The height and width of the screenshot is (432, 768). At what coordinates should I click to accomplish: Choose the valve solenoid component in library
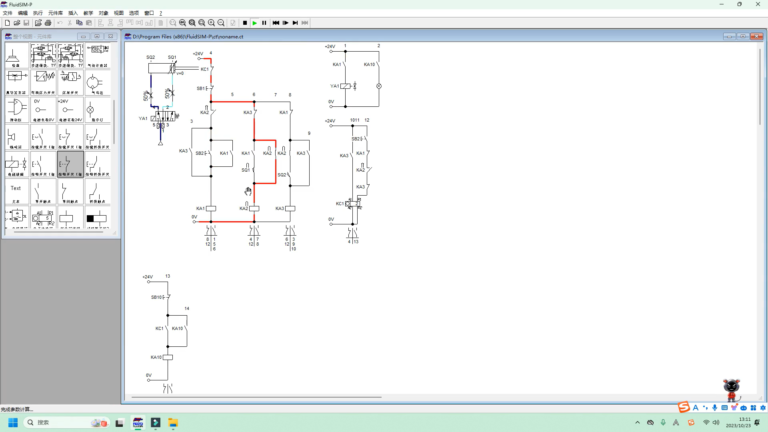[17, 165]
